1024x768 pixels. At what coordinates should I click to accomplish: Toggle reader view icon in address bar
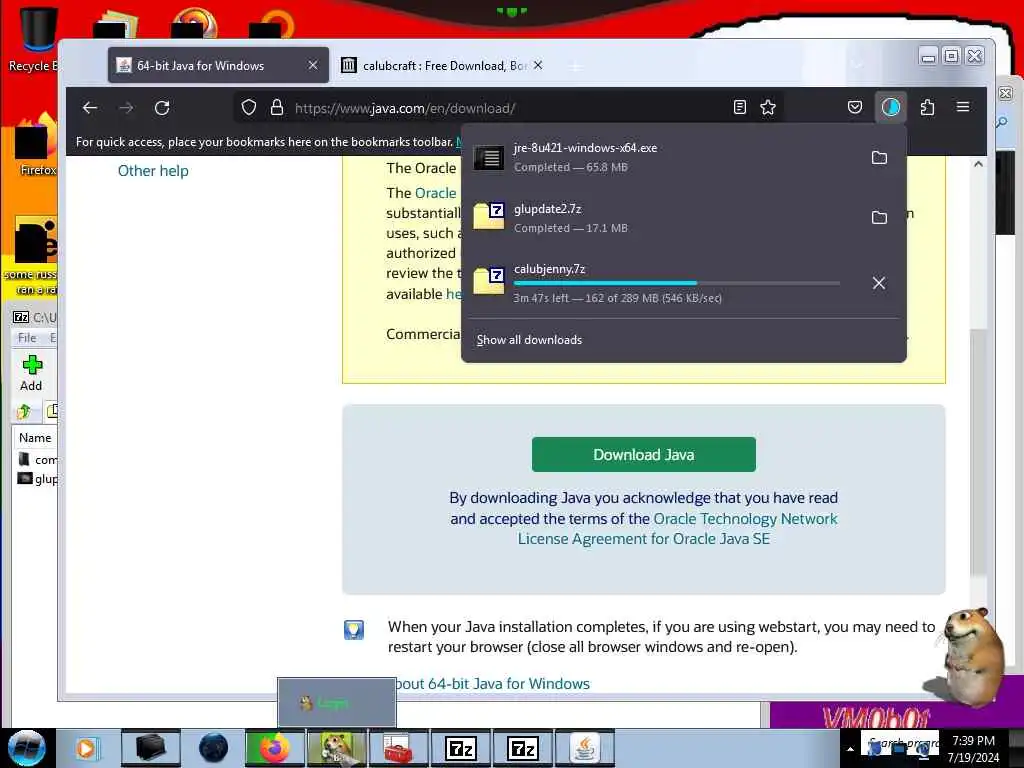pos(739,108)
